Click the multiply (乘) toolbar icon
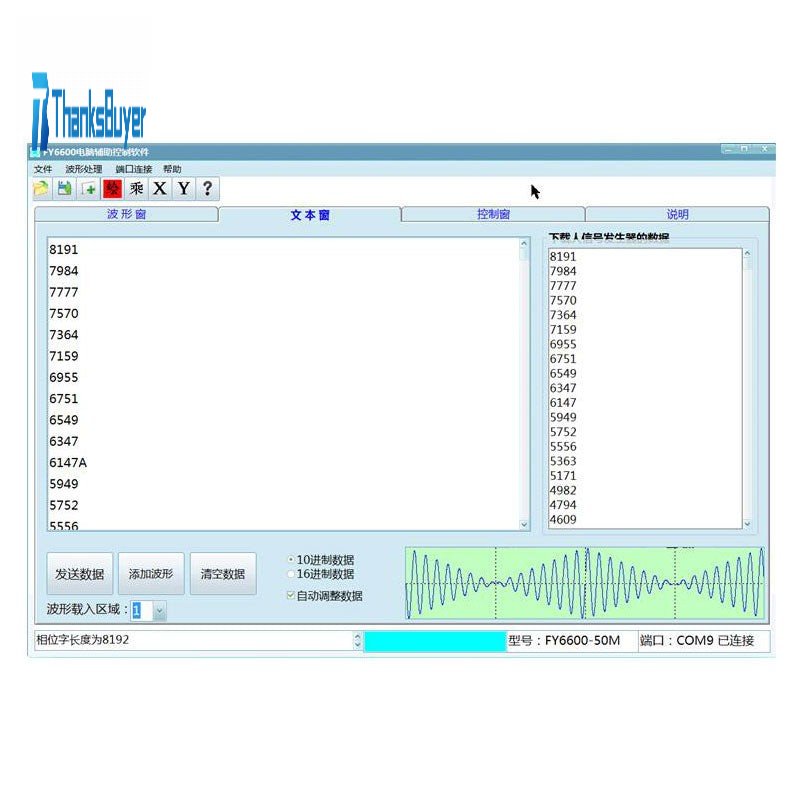The width and height of the screenshot is (800, 800). click(x=137, y=189)
